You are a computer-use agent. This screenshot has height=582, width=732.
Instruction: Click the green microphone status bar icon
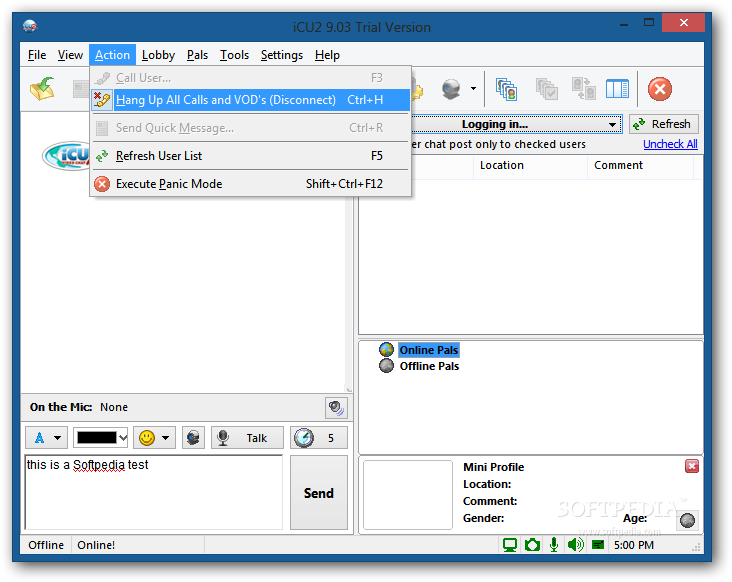pyautogui.click(x=554, y=545)
